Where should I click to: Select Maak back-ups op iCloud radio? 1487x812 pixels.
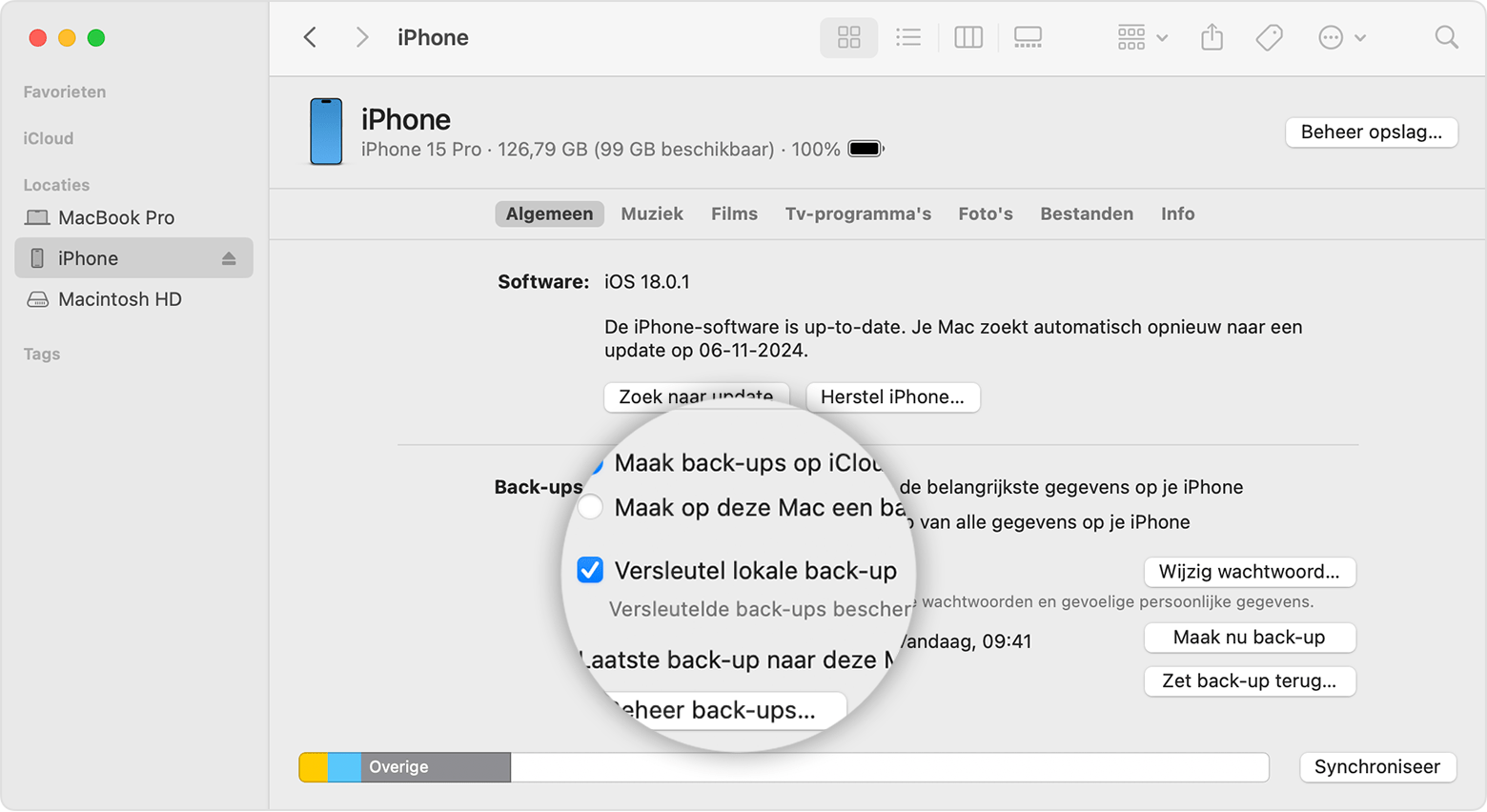[597, 464]
